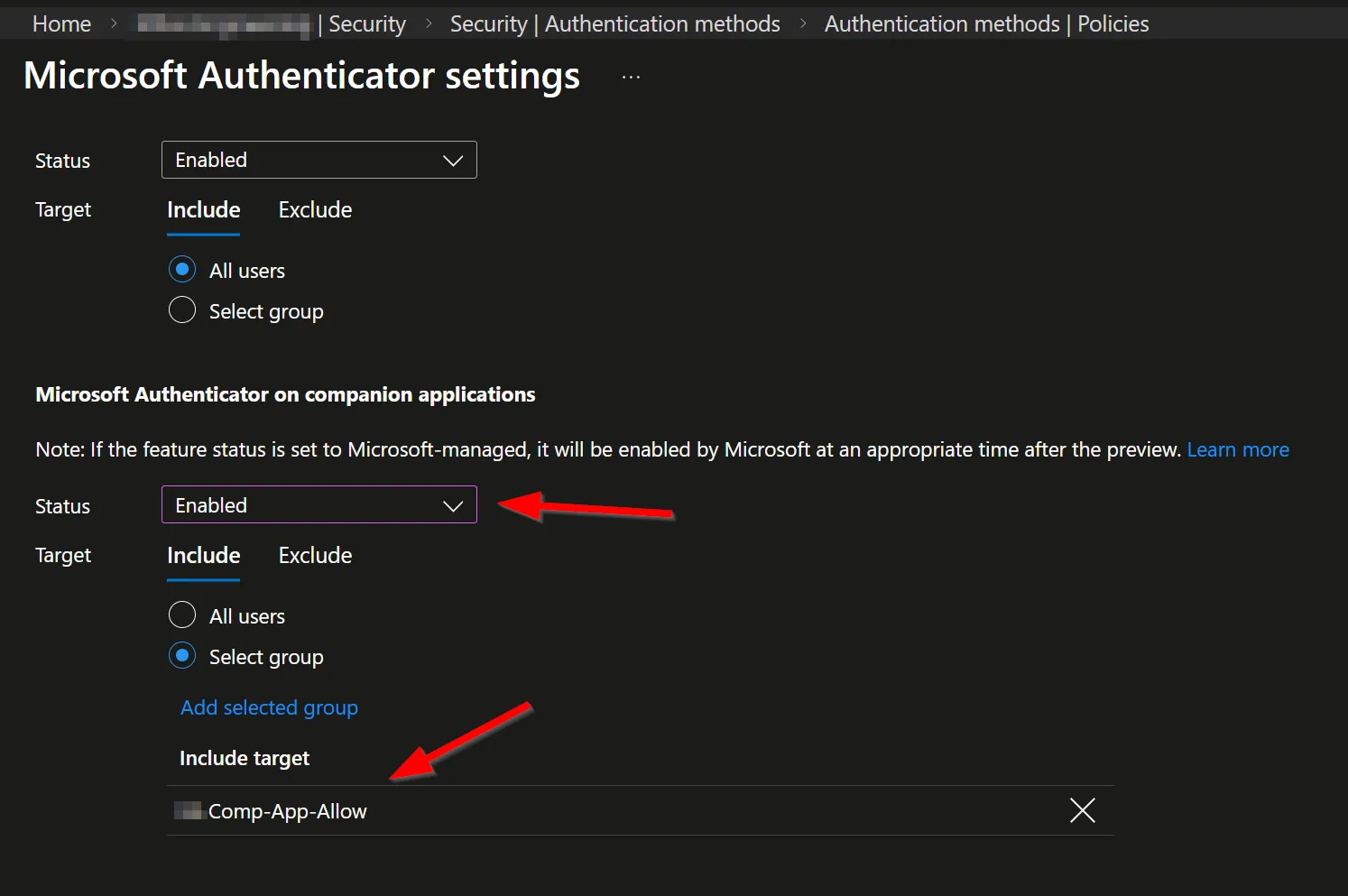Open the companion applications Exclude tab
The image size is (1348, 896).
point(315,556)
